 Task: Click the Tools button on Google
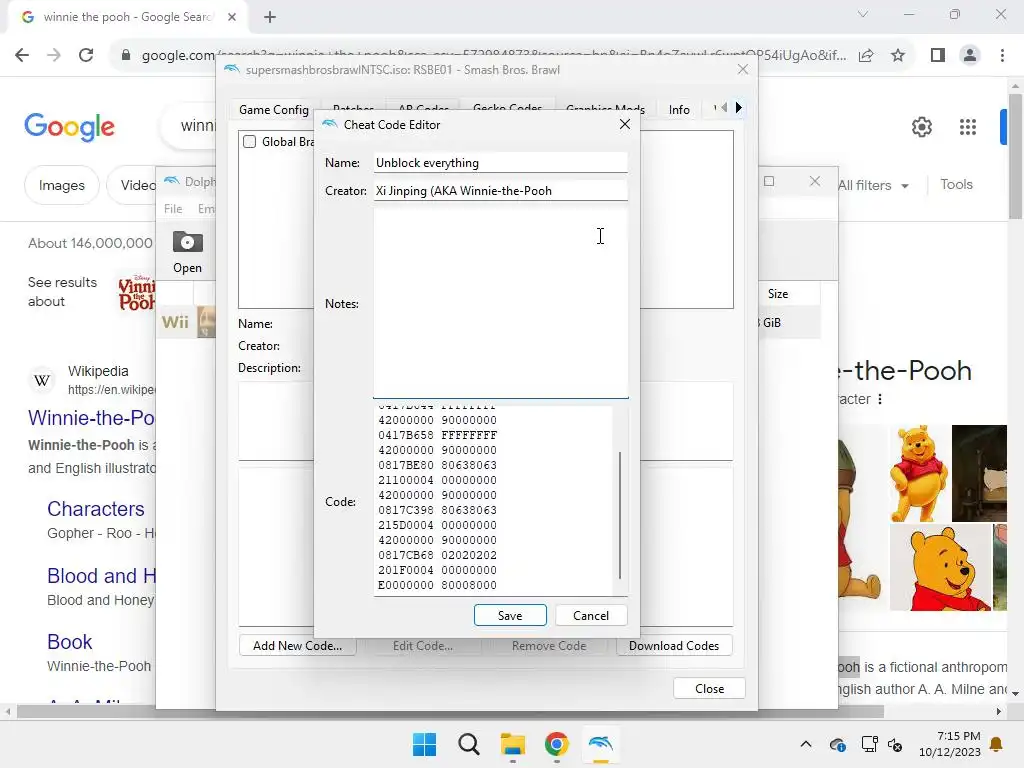coord(956,184)
